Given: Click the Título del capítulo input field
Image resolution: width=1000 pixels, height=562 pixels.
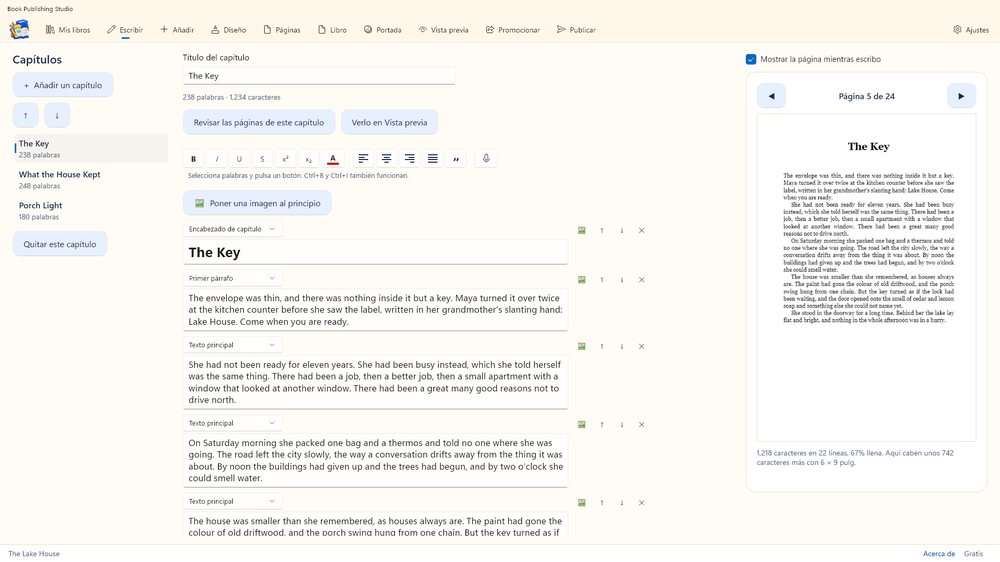Looking at the screenshot, I should coord(319,76).
